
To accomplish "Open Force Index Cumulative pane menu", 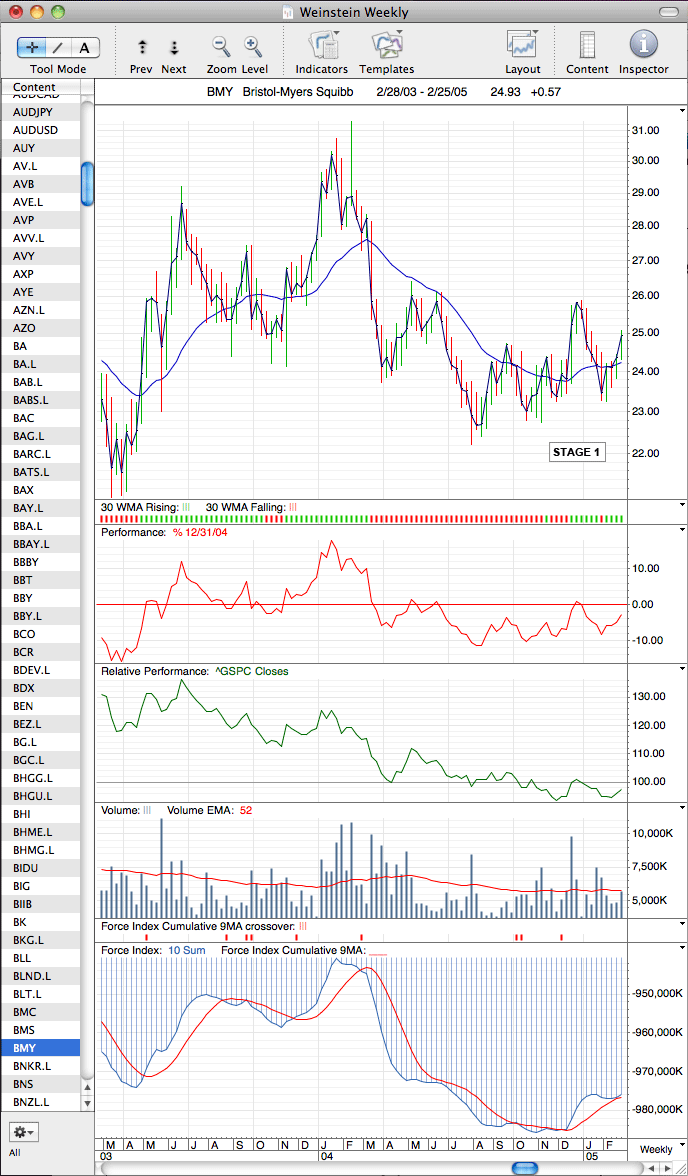I will [x=682, y=948].
